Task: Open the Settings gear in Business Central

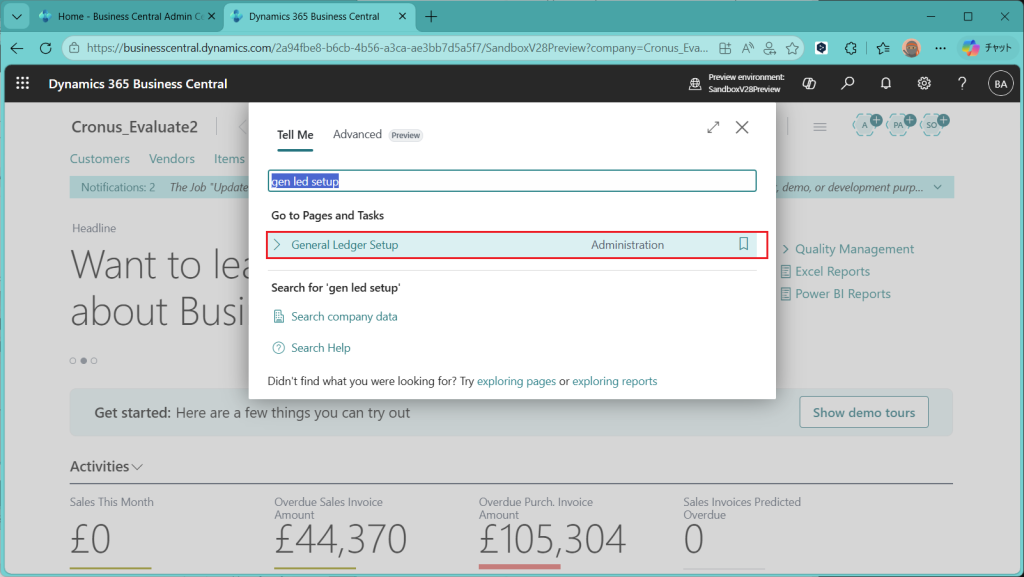Action: (x=924, y=84)
